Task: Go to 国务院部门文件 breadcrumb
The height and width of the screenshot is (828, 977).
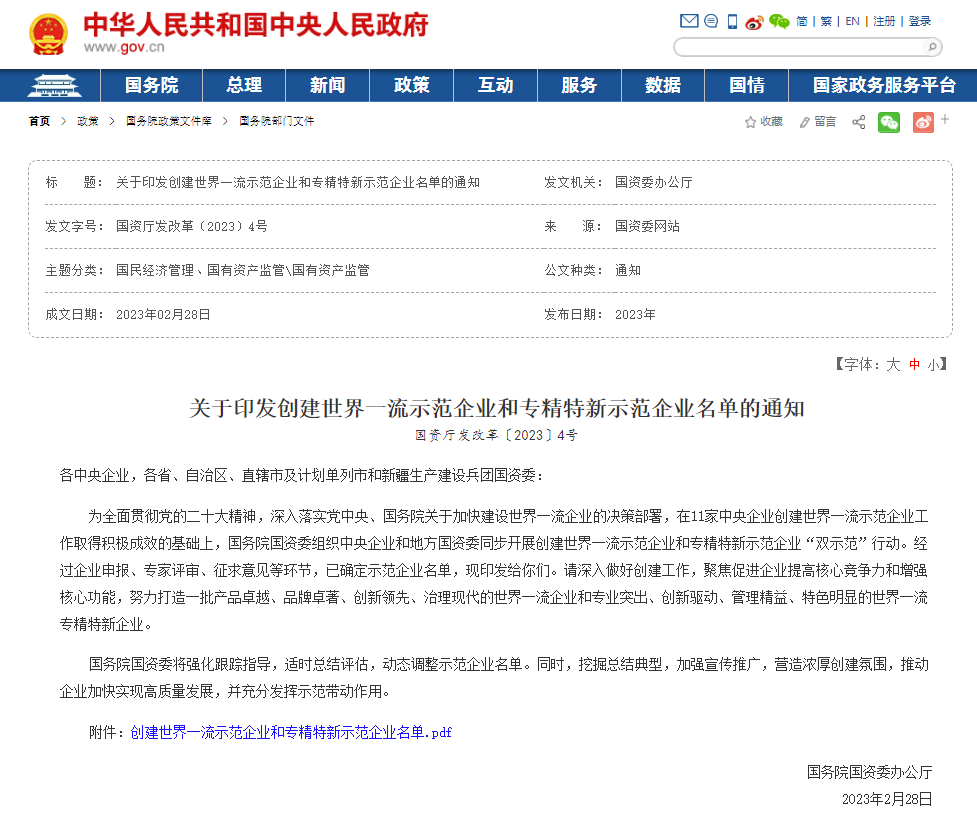Action: pos(277,121)
